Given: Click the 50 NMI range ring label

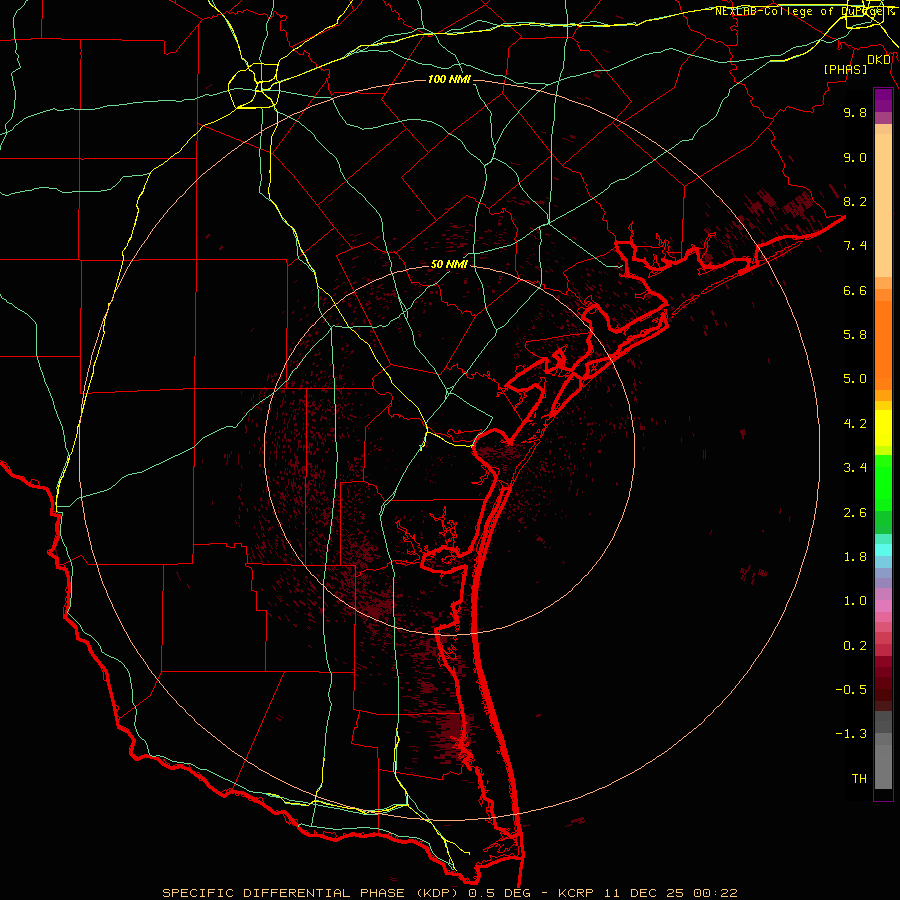Looking at the screenshot, I should [x=449, y=264].
